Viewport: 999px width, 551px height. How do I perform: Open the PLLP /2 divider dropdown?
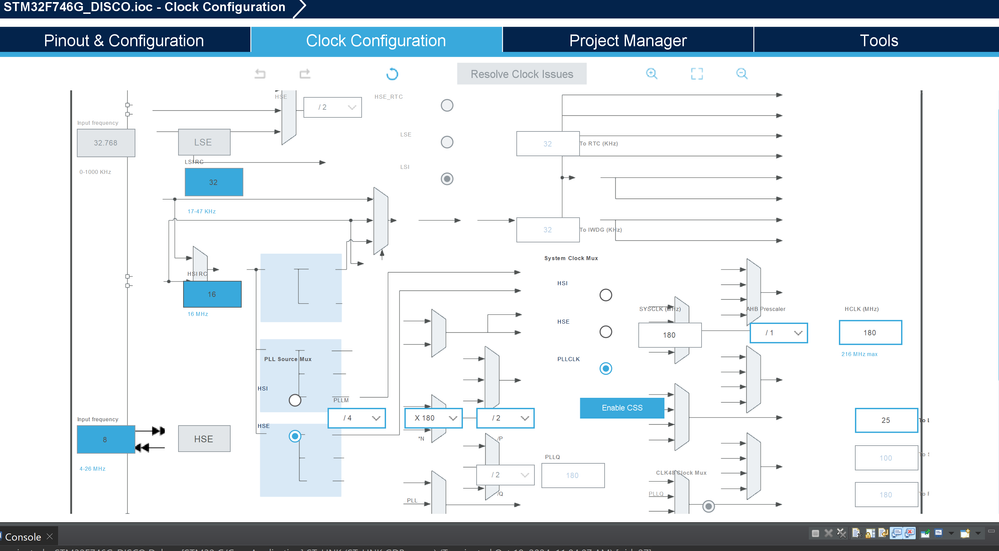(505, 418)
